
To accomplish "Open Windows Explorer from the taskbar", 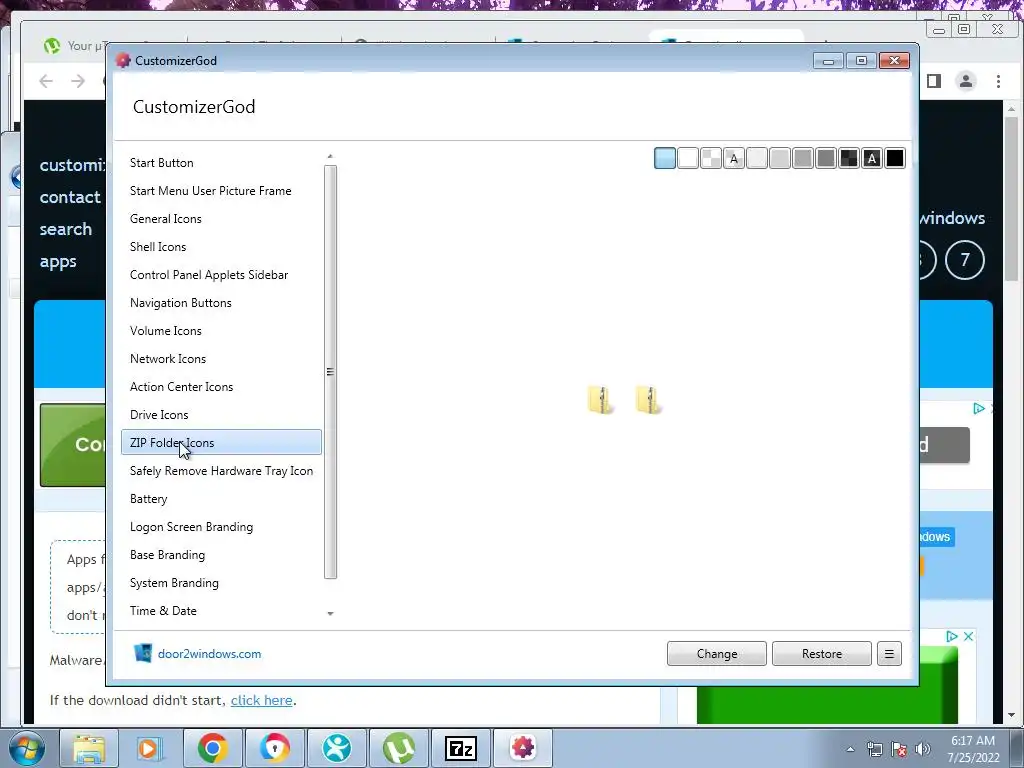I will click(x=89, y=748).
